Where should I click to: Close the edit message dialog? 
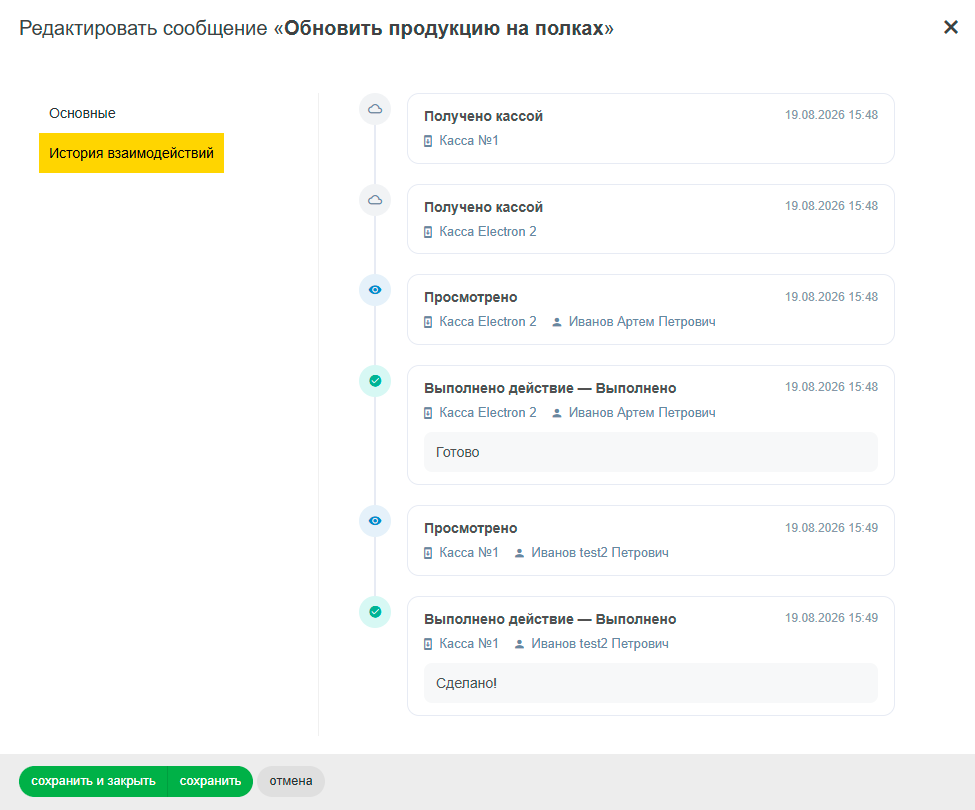tap(950, 27)
